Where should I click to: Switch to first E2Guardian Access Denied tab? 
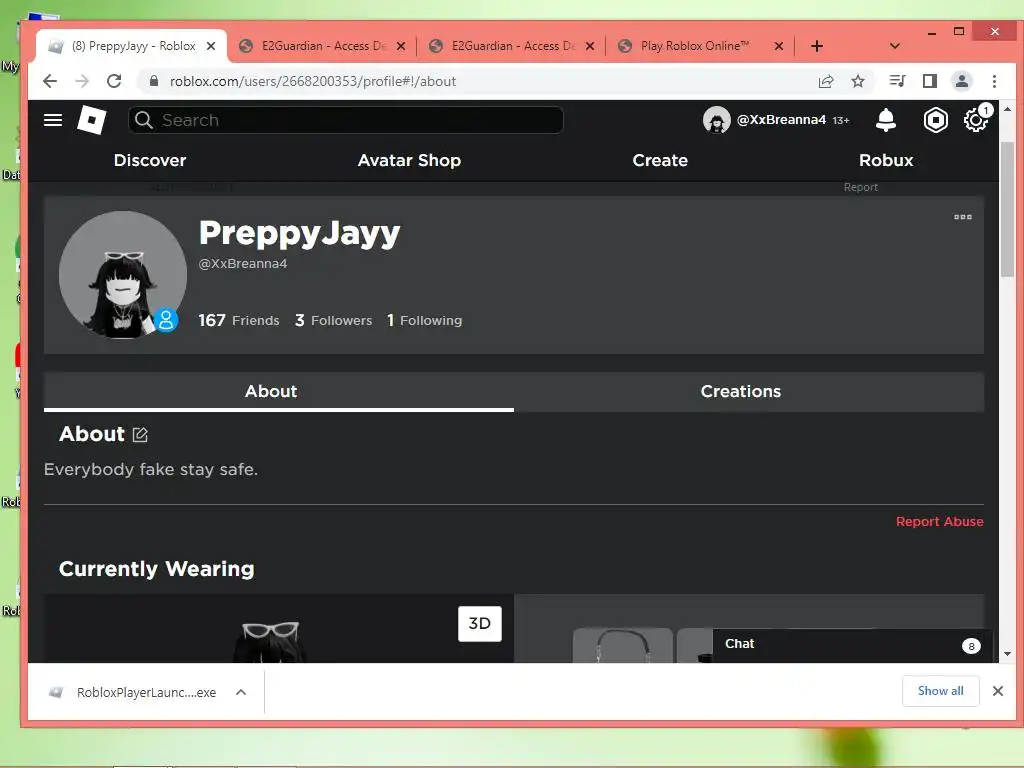point(321,46)
